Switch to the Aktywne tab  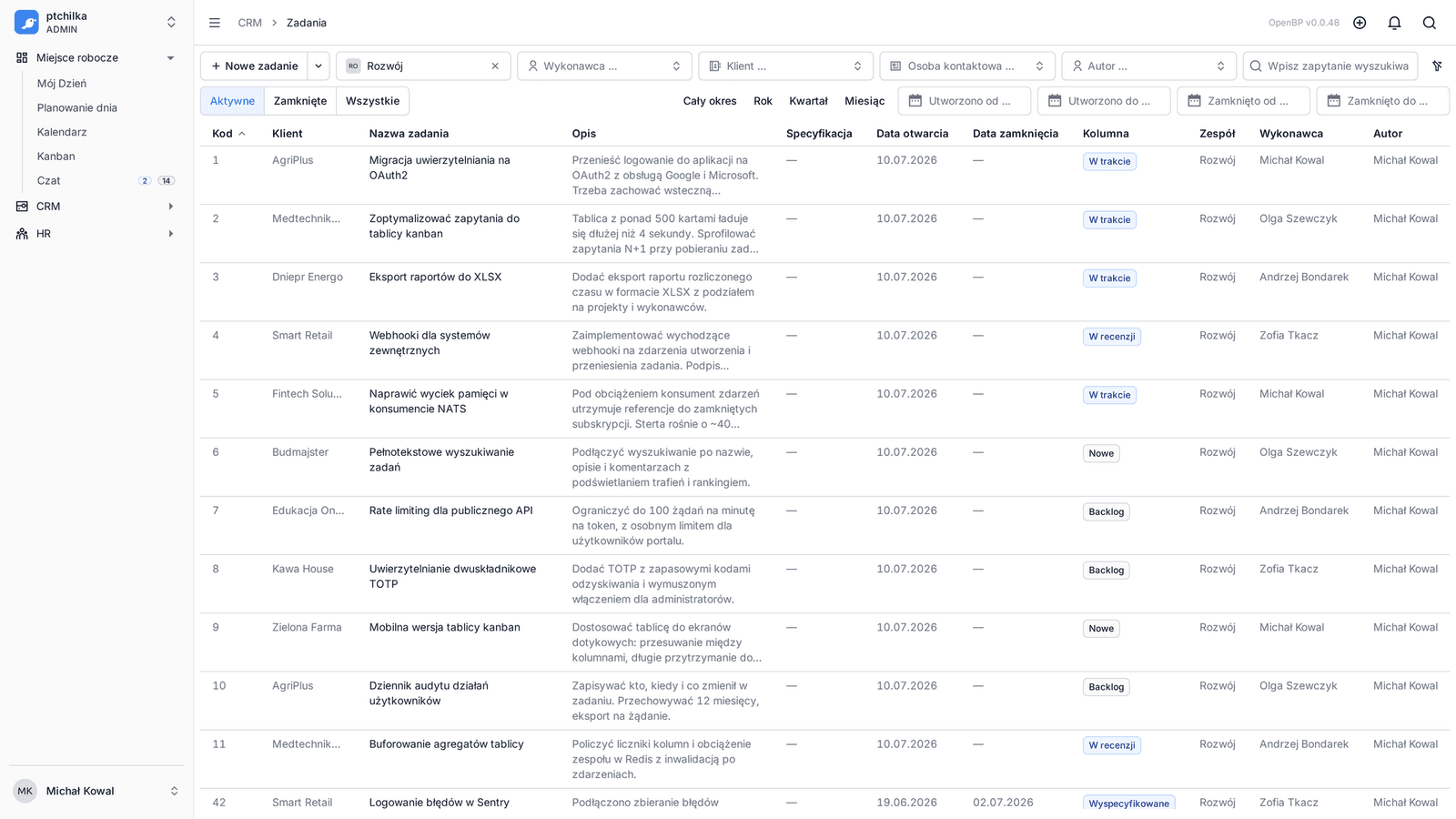232,101
